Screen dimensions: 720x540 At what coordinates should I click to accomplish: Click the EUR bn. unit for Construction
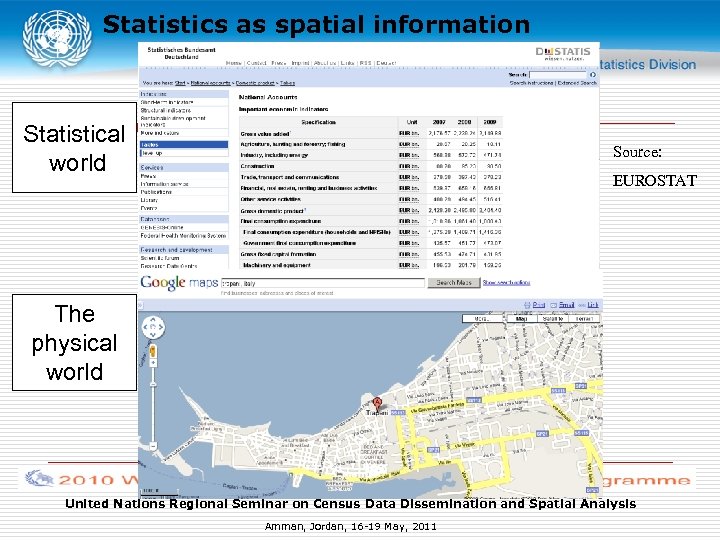tap(409, 166)
